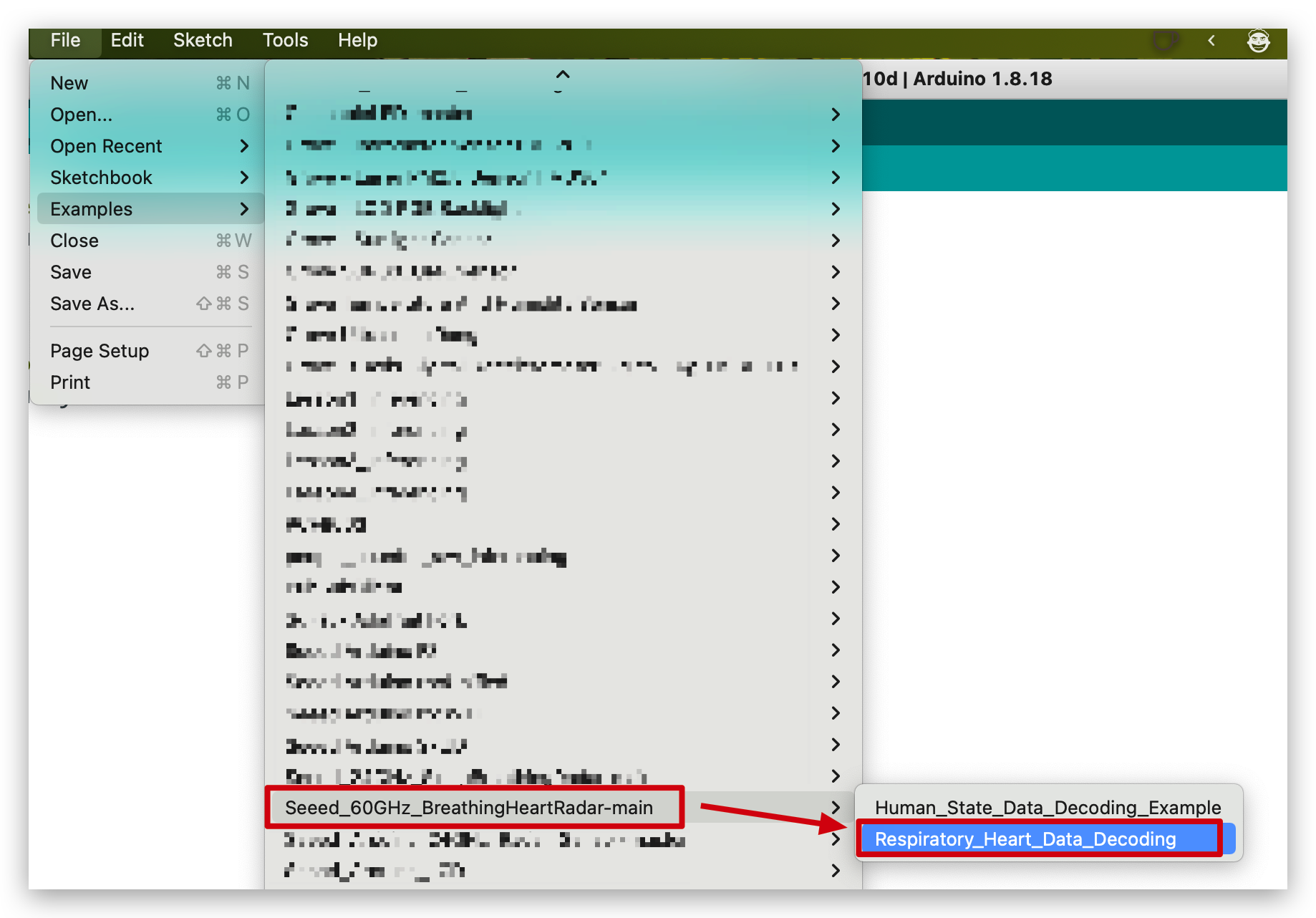This screenshot has height=918, width=1316.
Task: Click the scroll-up arrow atop the examples list
Action: click(x=563, y=75)
